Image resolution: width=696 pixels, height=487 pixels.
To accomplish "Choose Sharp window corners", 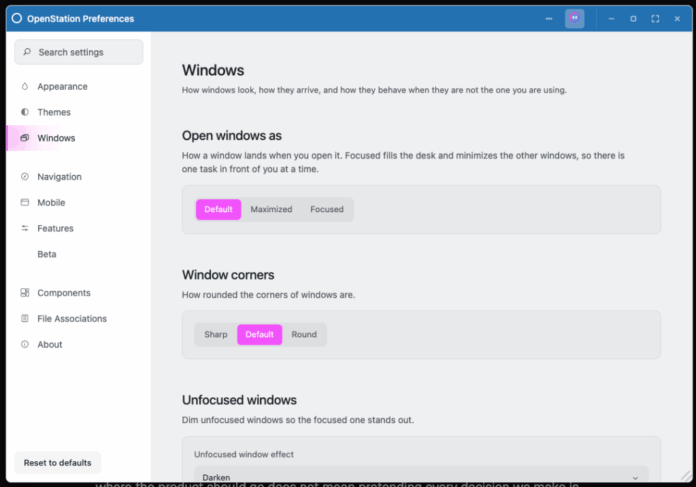I will 216,334.
